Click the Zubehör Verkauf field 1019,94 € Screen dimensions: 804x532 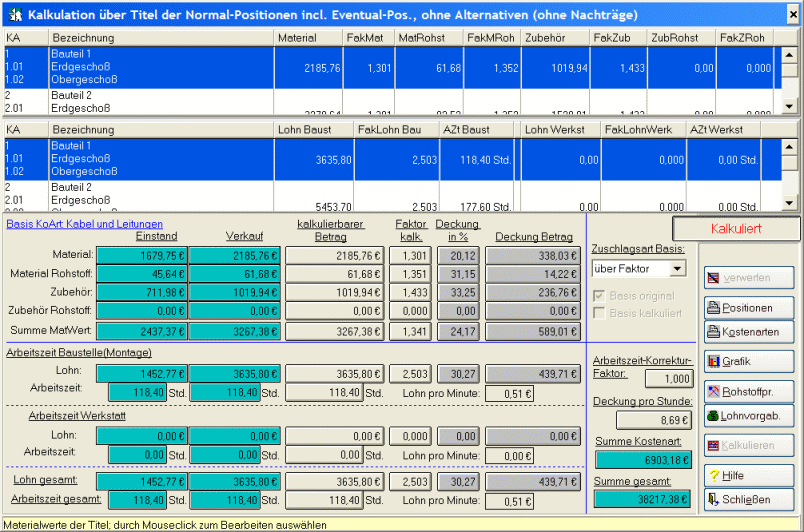point(235,293)
